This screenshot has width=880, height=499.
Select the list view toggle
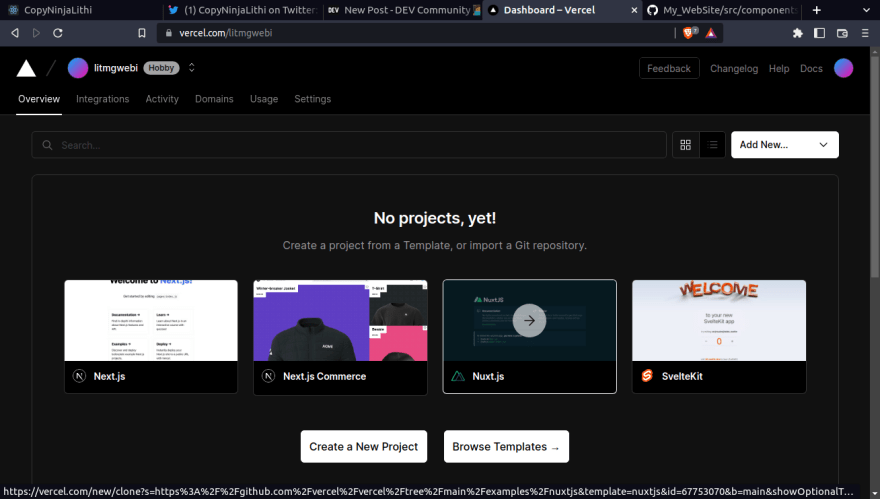712,145
